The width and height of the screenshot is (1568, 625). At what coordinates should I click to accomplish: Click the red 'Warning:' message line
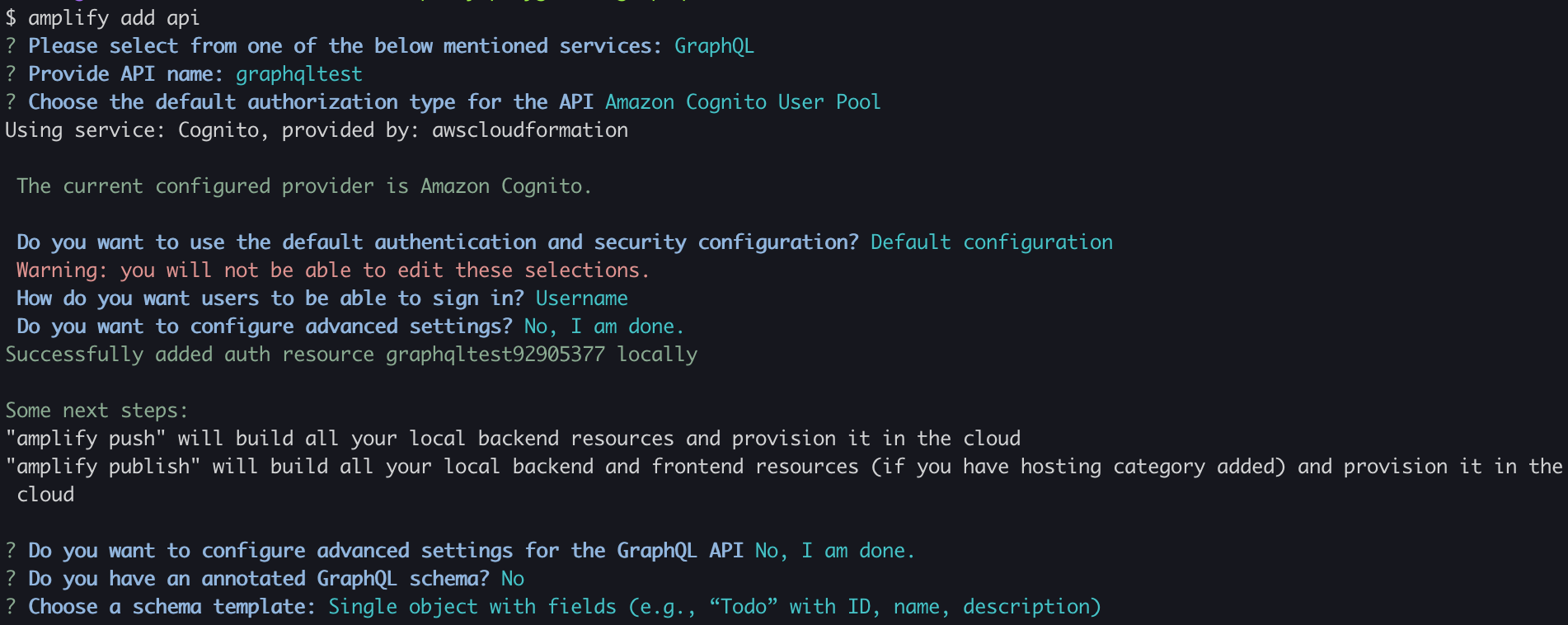click(333, 270)
